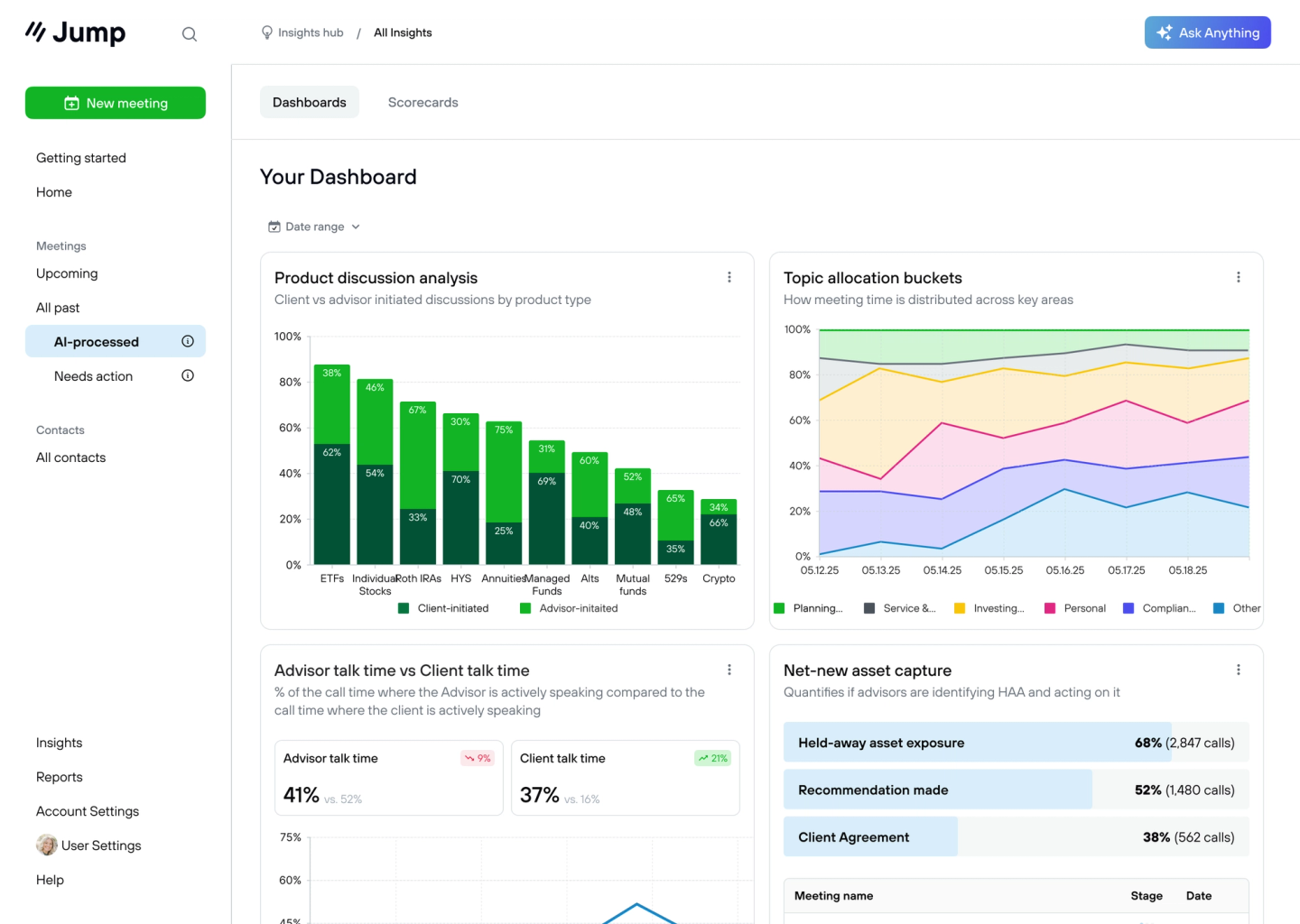Click the Jump logo
This screenshot has height=924, width=1300.
(x=75, y=32)
